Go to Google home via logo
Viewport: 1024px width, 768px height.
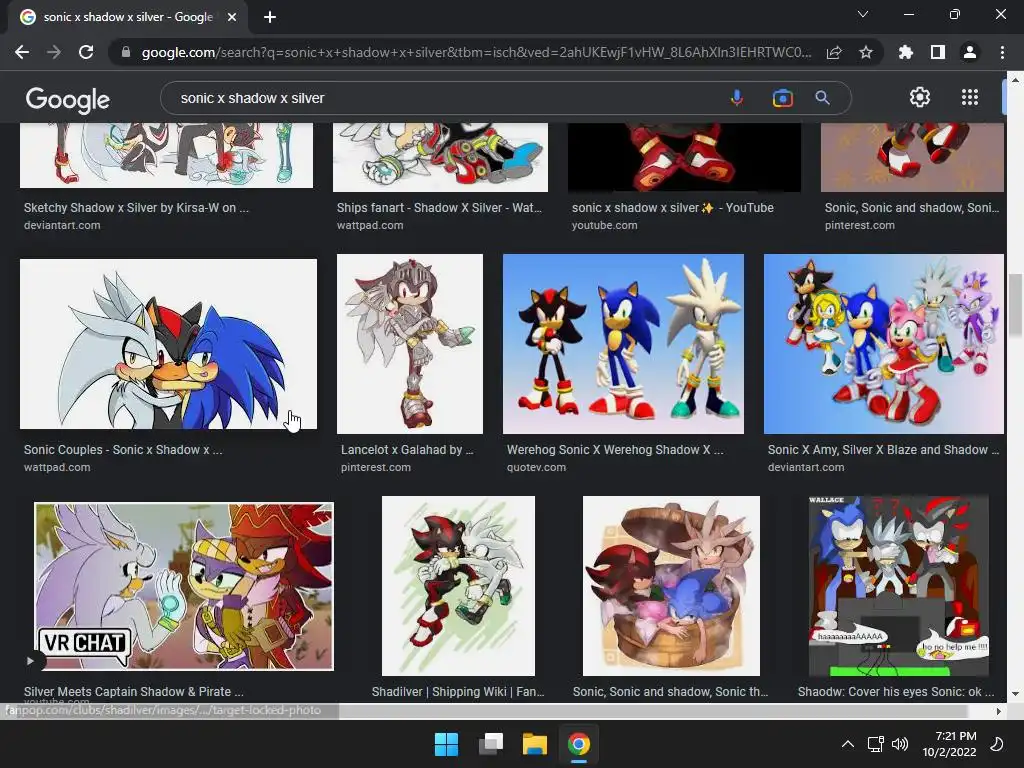[x=68, y=99]
